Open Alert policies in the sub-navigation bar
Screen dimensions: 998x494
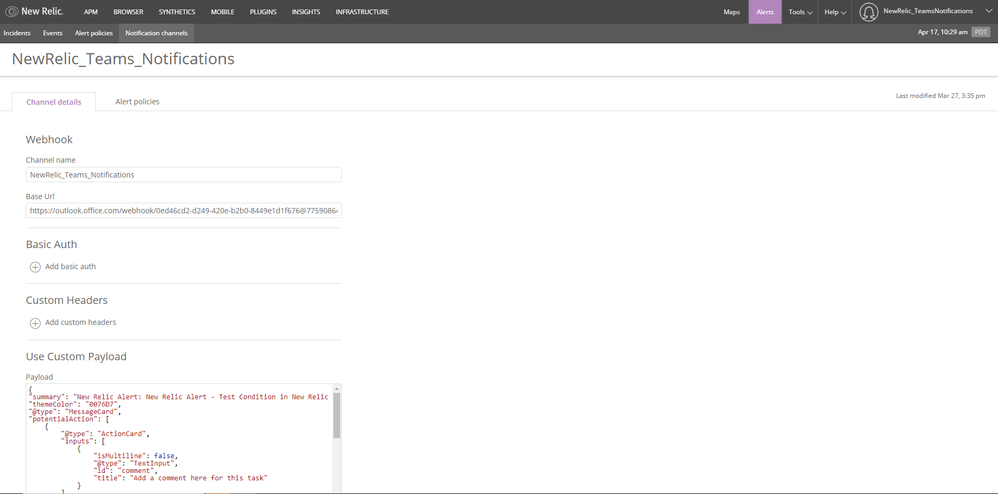point(94,32)
